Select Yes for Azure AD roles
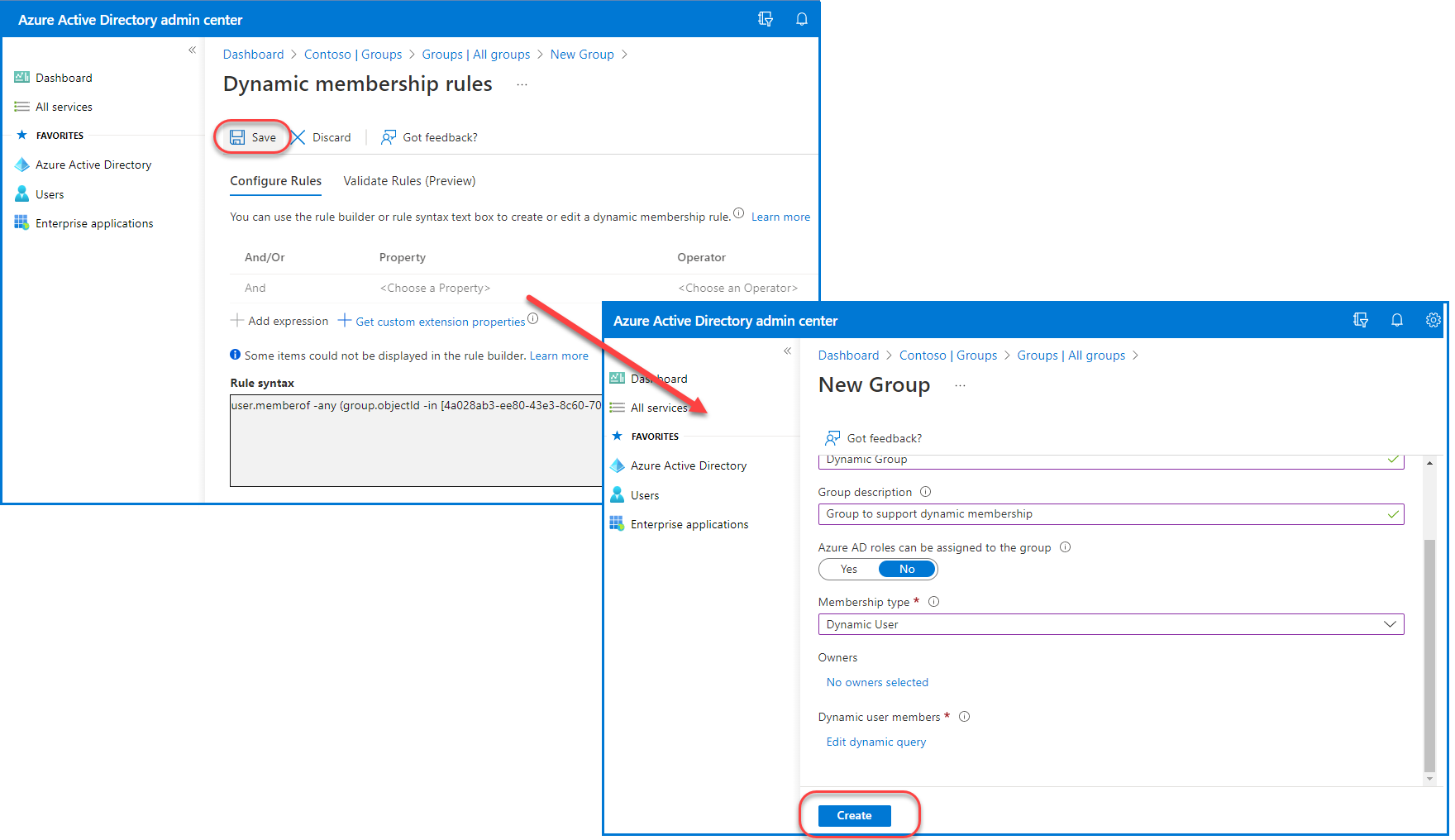Image resolution: width=1455 pixels, height=840 pixels. (x=848, y=569)
